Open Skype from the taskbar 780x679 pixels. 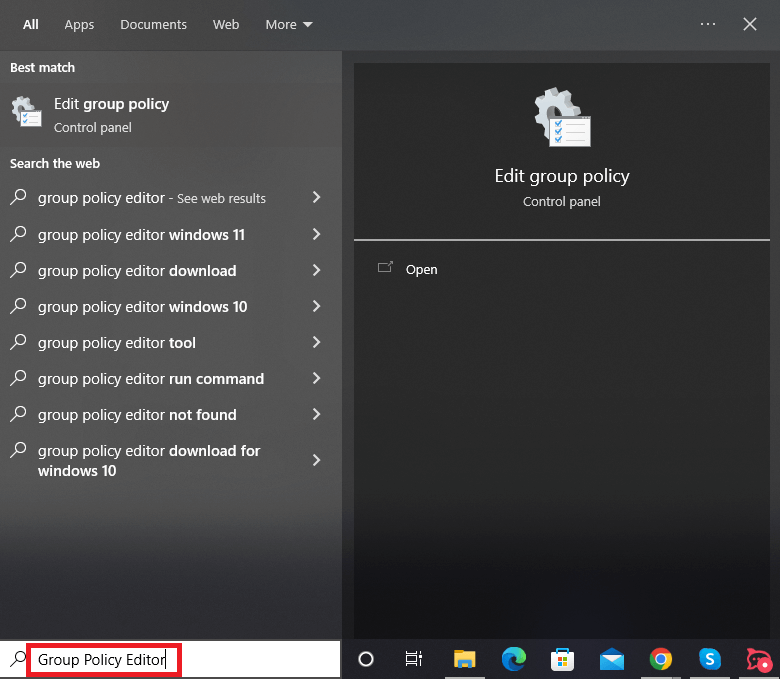coord(709,659)
